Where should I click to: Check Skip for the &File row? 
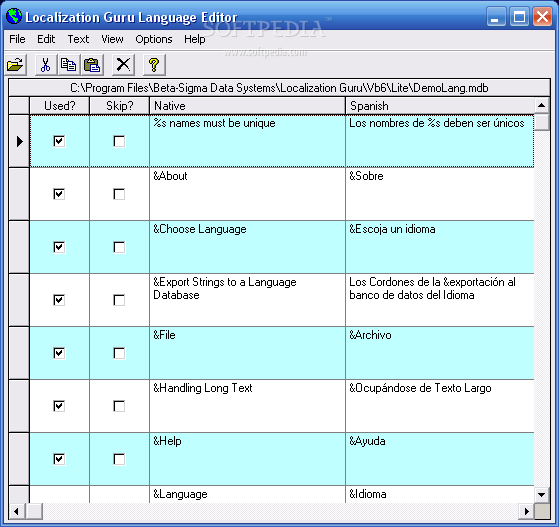coord(119,353)
